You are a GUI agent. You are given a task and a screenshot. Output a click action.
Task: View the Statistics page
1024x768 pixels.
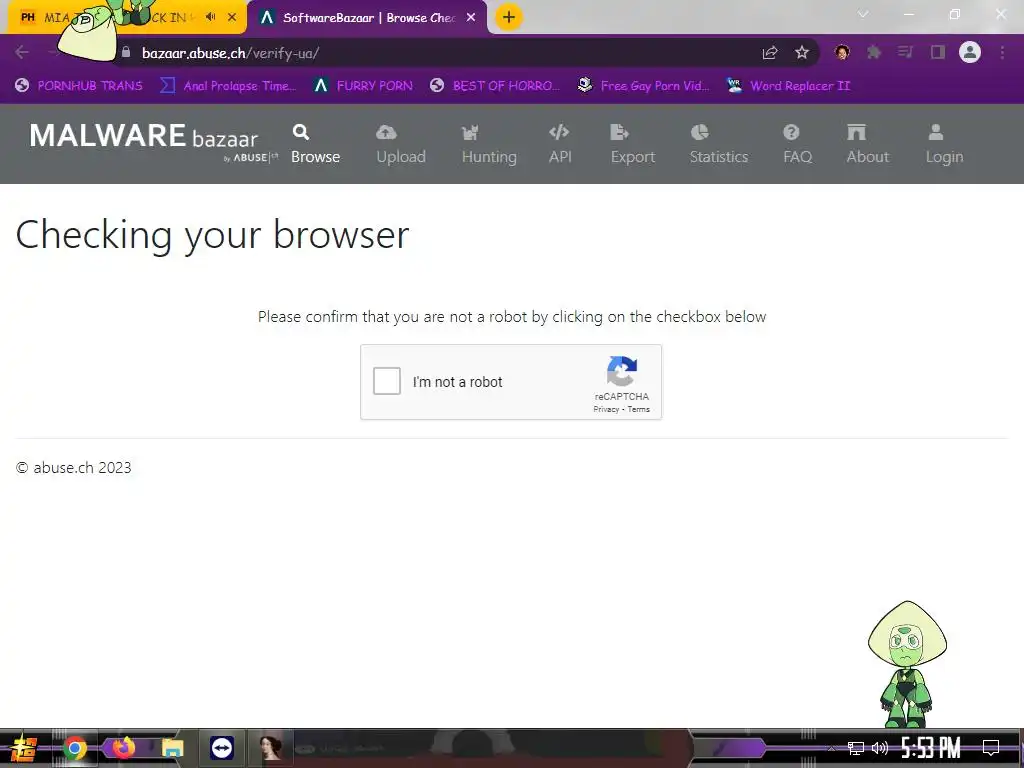[719, 145]
